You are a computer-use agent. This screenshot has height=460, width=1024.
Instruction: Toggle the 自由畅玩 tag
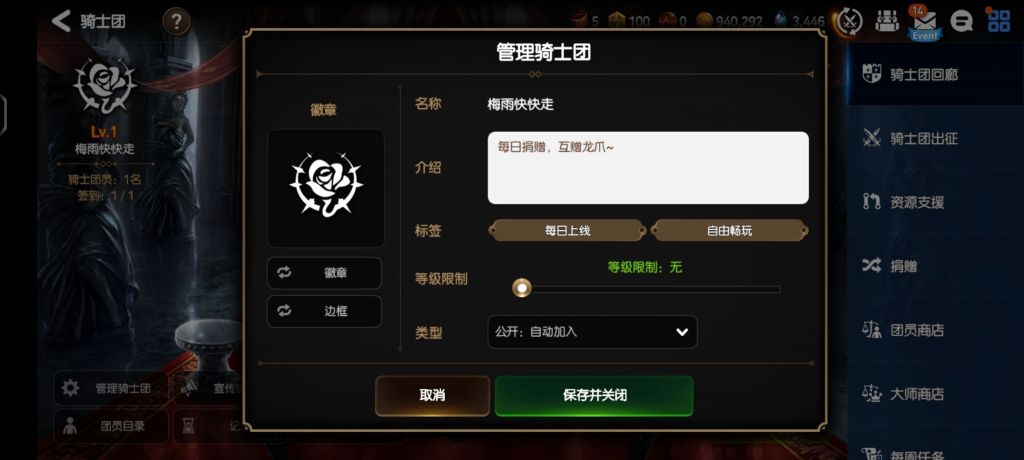pos(729,231)
